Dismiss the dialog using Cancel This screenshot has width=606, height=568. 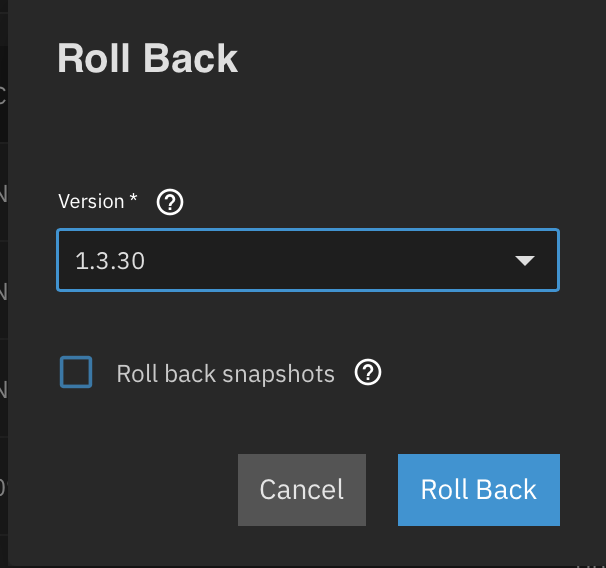coord(301,490)
